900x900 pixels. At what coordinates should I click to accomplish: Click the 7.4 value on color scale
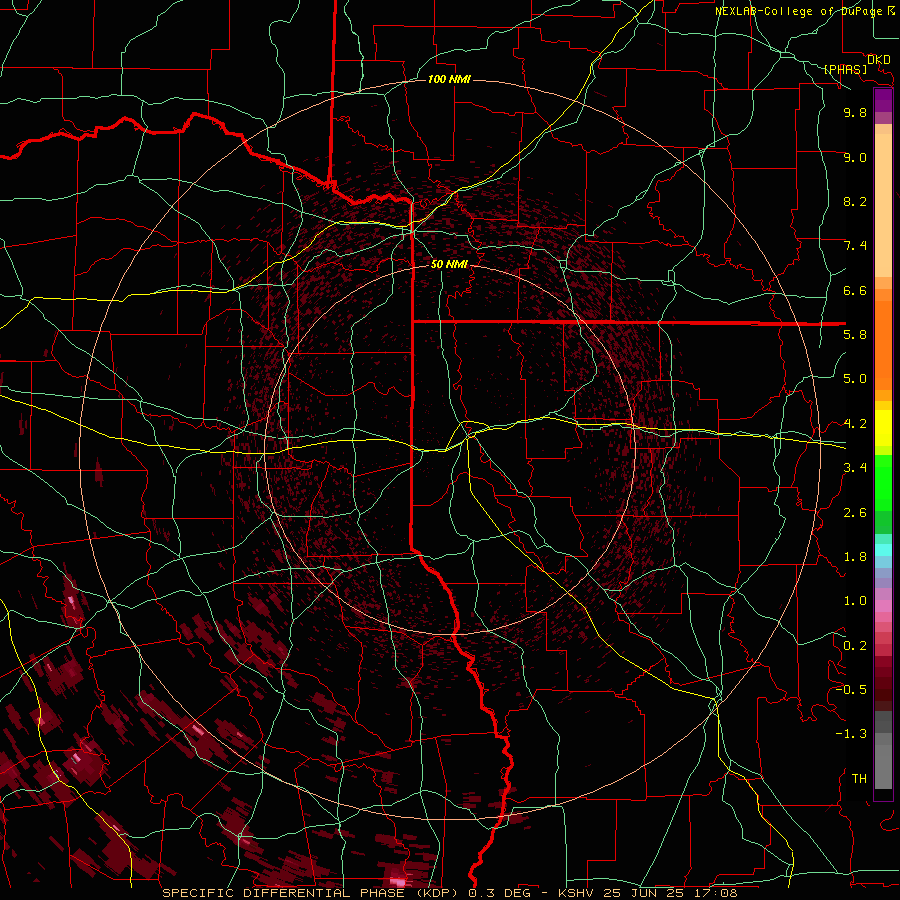pos(855,246)
